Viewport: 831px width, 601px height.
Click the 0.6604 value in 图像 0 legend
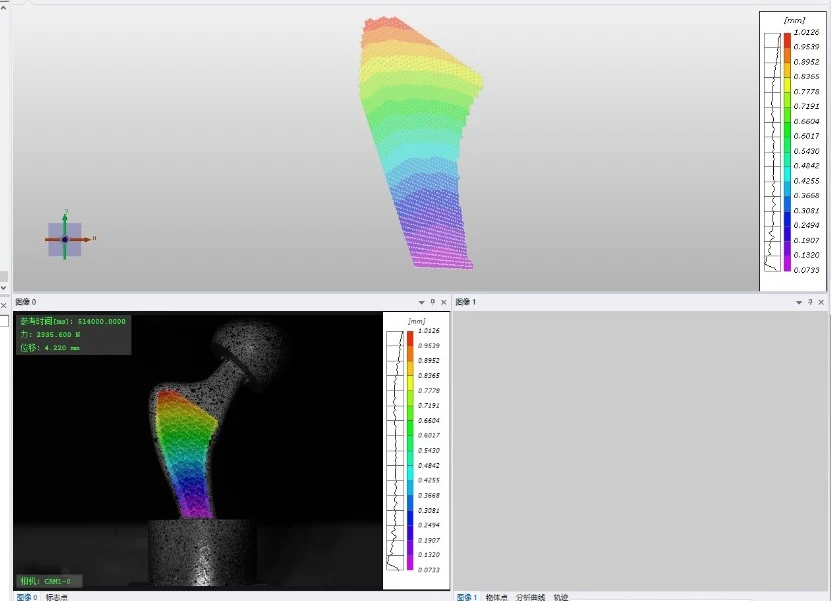pos(429,420)
